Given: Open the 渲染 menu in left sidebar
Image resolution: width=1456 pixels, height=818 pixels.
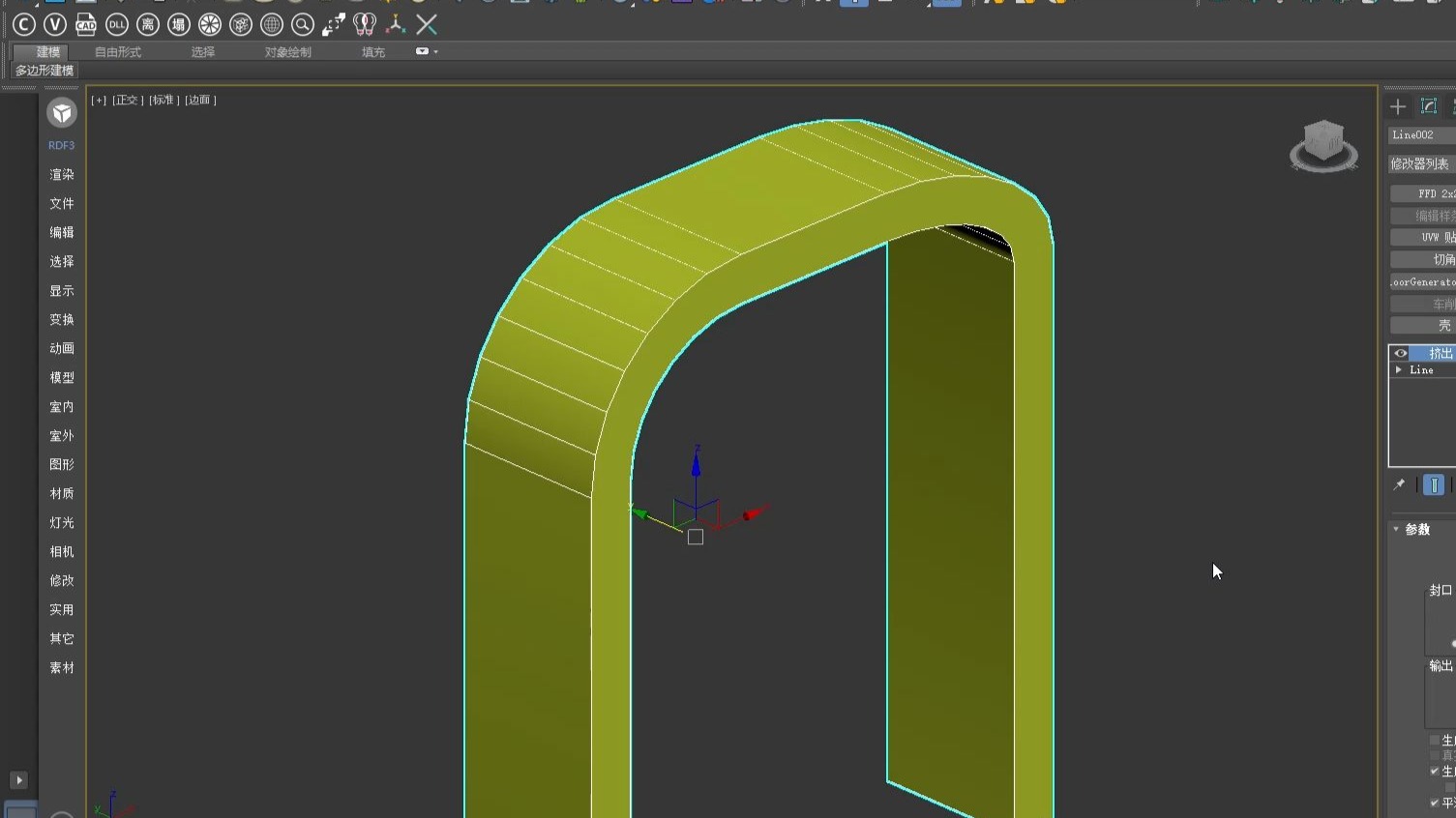Looking at the screenshot, I should click(62, 174).
